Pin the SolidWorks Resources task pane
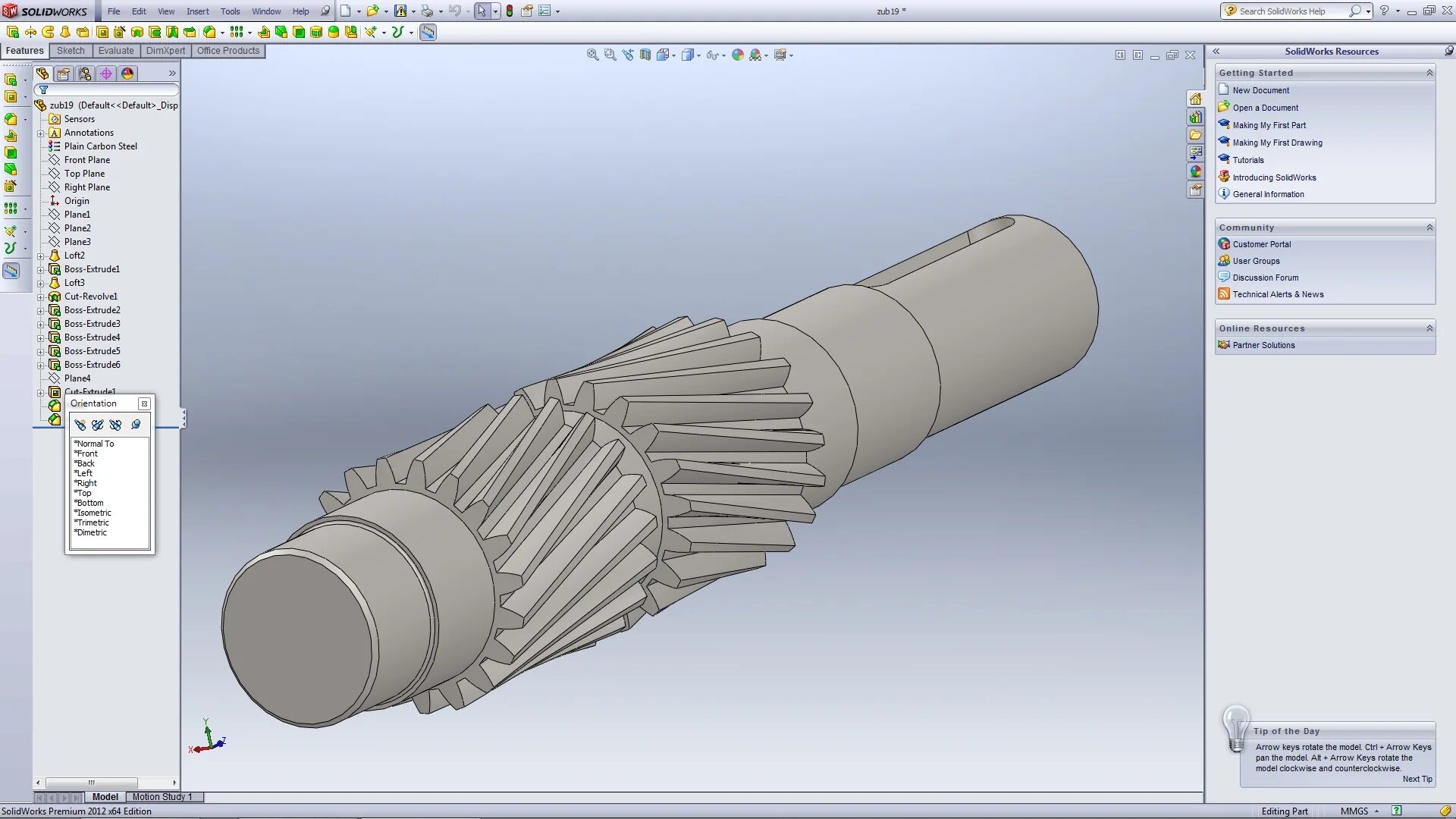Viewport: 1456px width, 819px height. point(1448,51)
